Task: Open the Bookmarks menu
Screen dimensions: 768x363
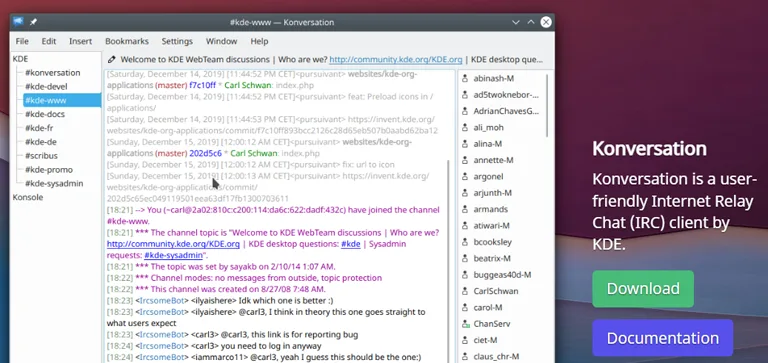Action: coord(127,41)
